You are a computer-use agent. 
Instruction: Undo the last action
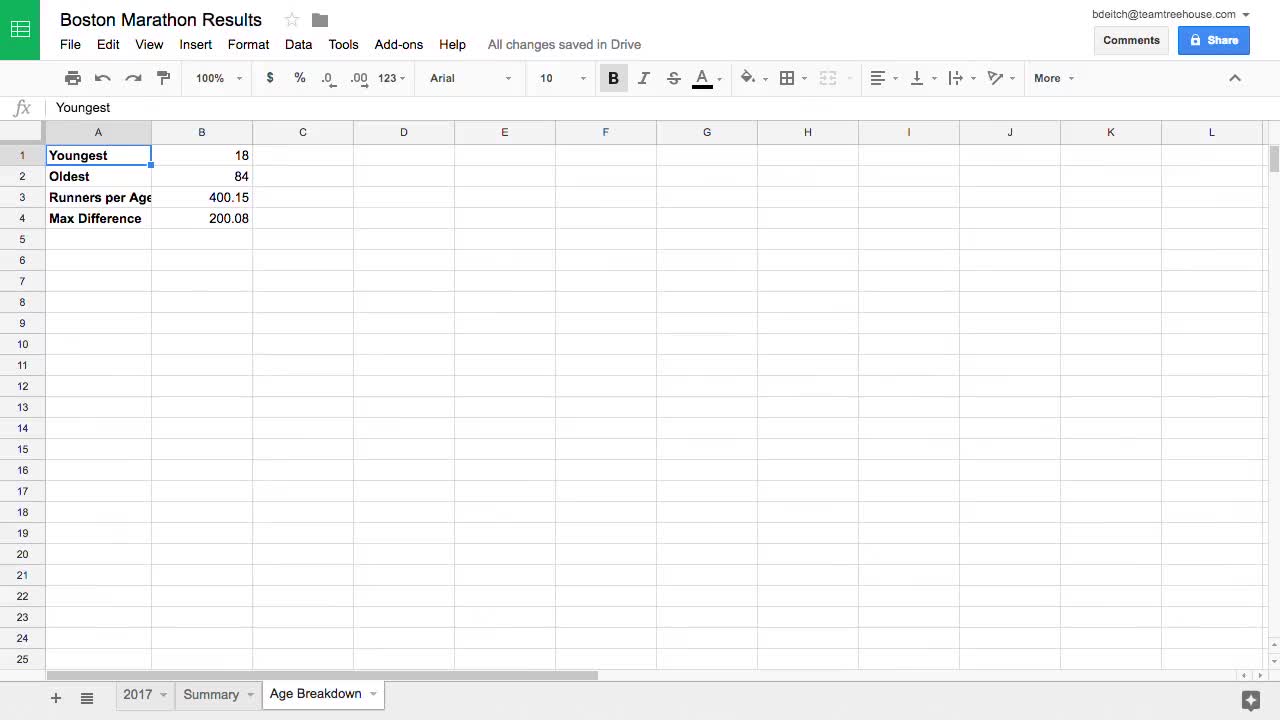[x=103, y=78]
